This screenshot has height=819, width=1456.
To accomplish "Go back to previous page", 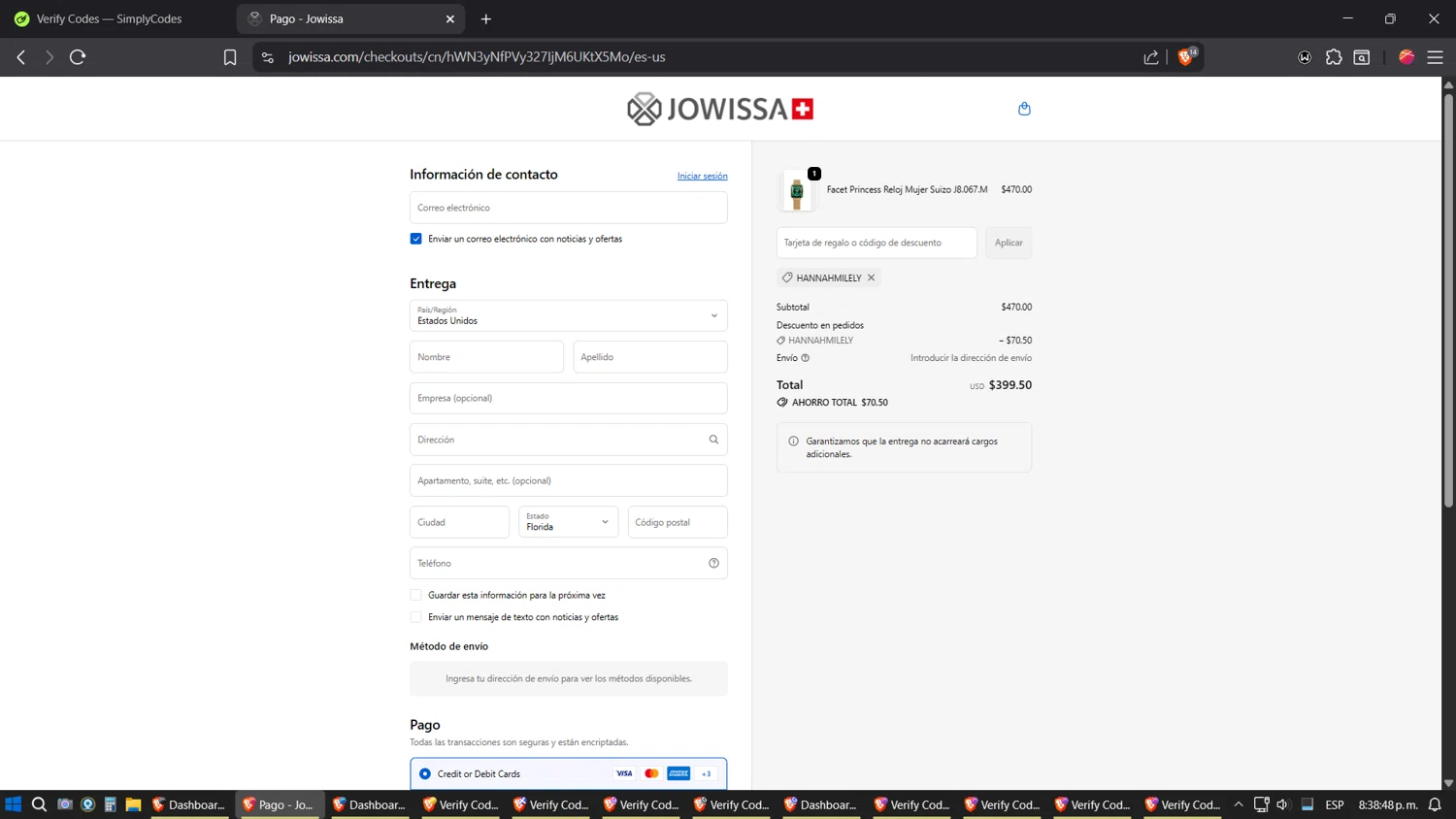I will coord(21,57).
